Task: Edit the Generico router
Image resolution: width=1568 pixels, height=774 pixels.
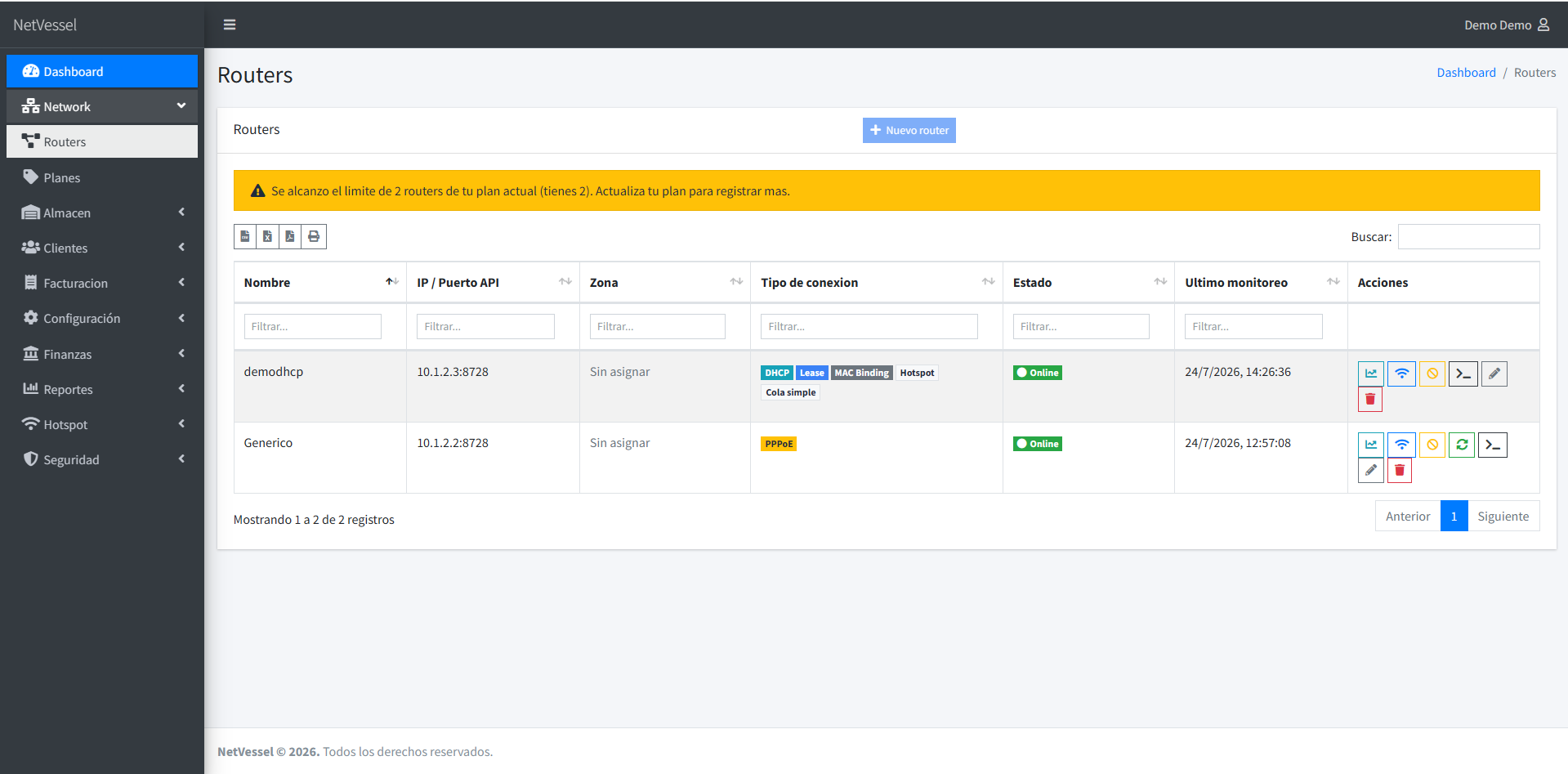Action: click(1371, 470)
